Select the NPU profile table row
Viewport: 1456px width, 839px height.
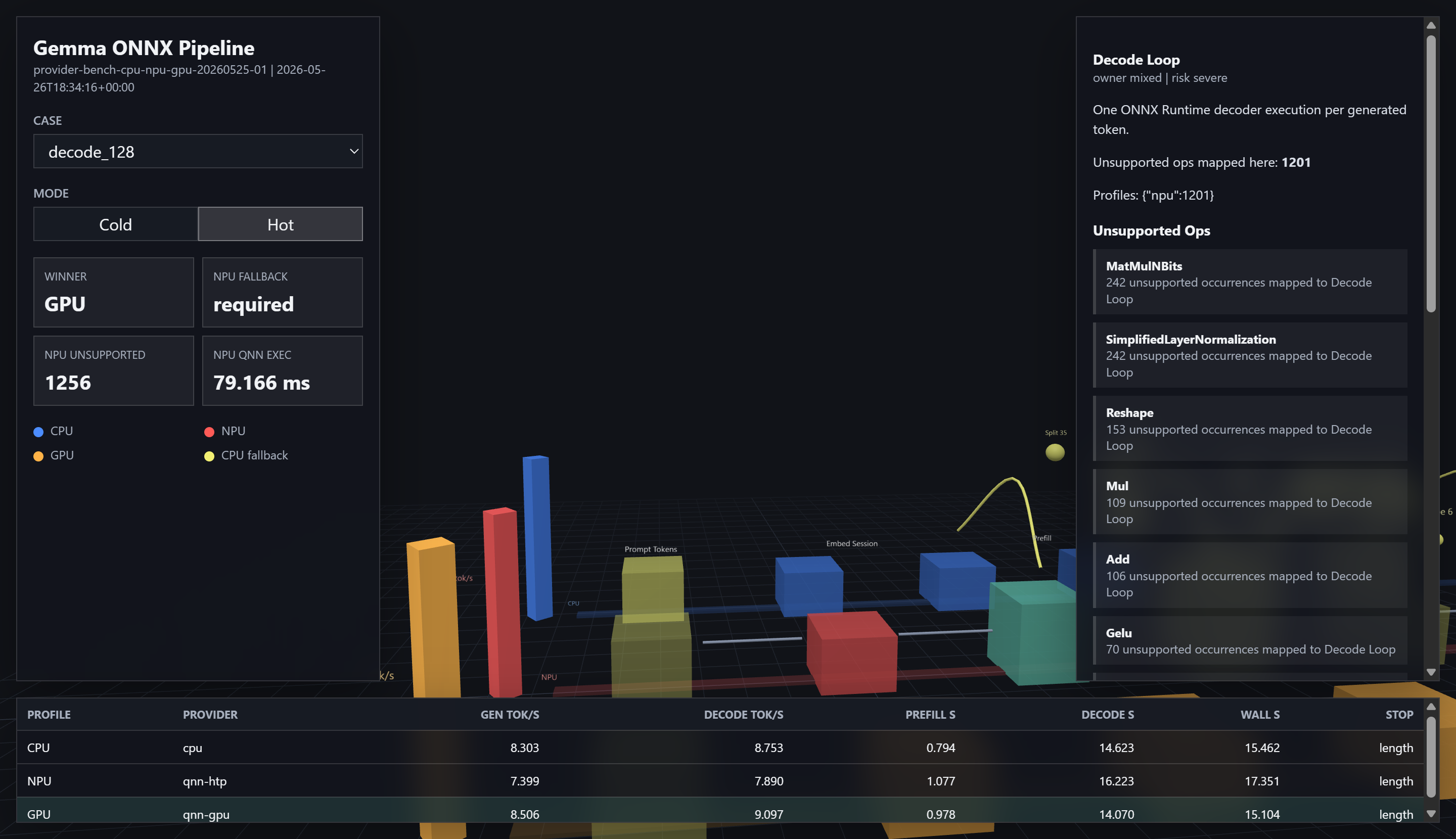[x=720, y=781]
